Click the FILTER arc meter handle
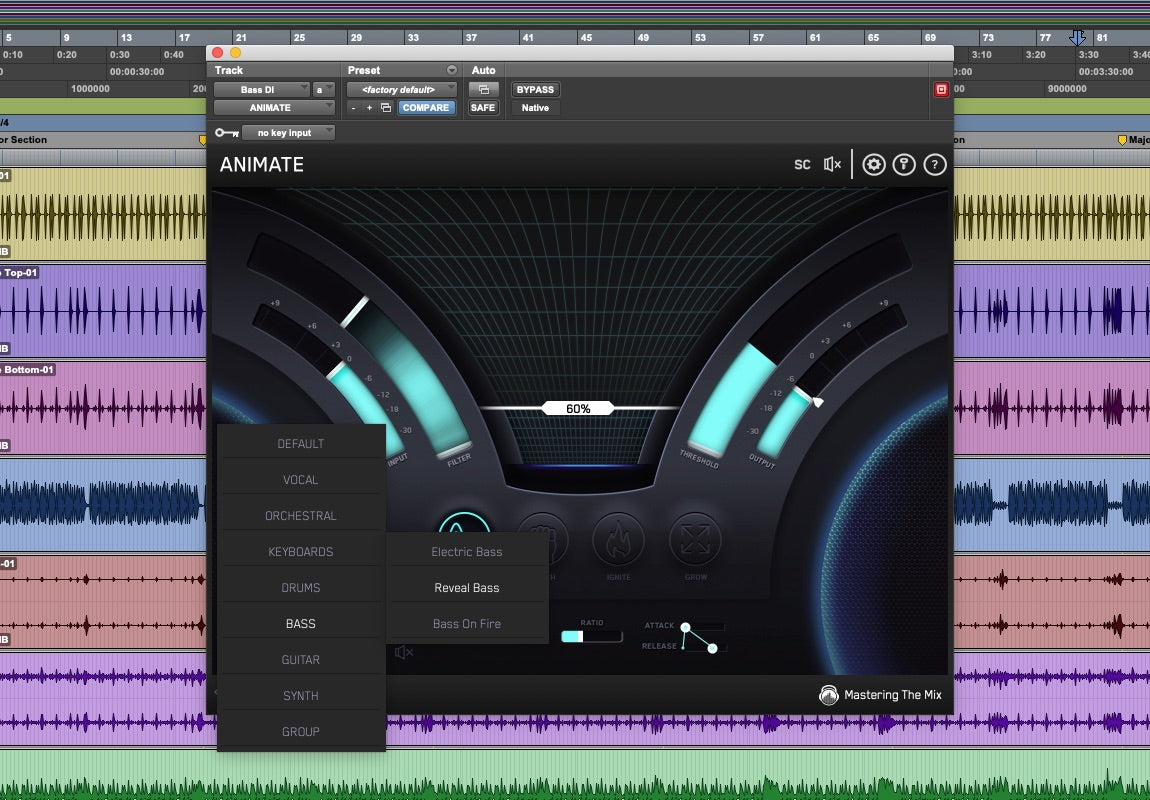The image size is (1150, 800). tap(355, 312)
